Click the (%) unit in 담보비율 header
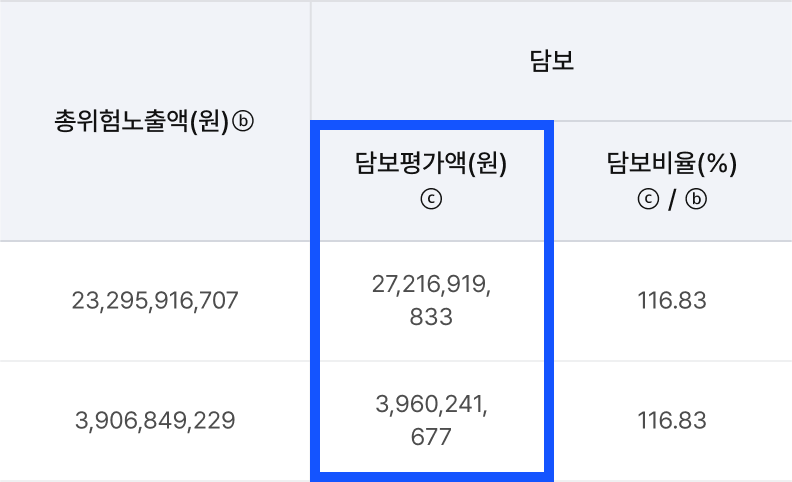Screen dimensions: 792x482 (x=718, y=163)
